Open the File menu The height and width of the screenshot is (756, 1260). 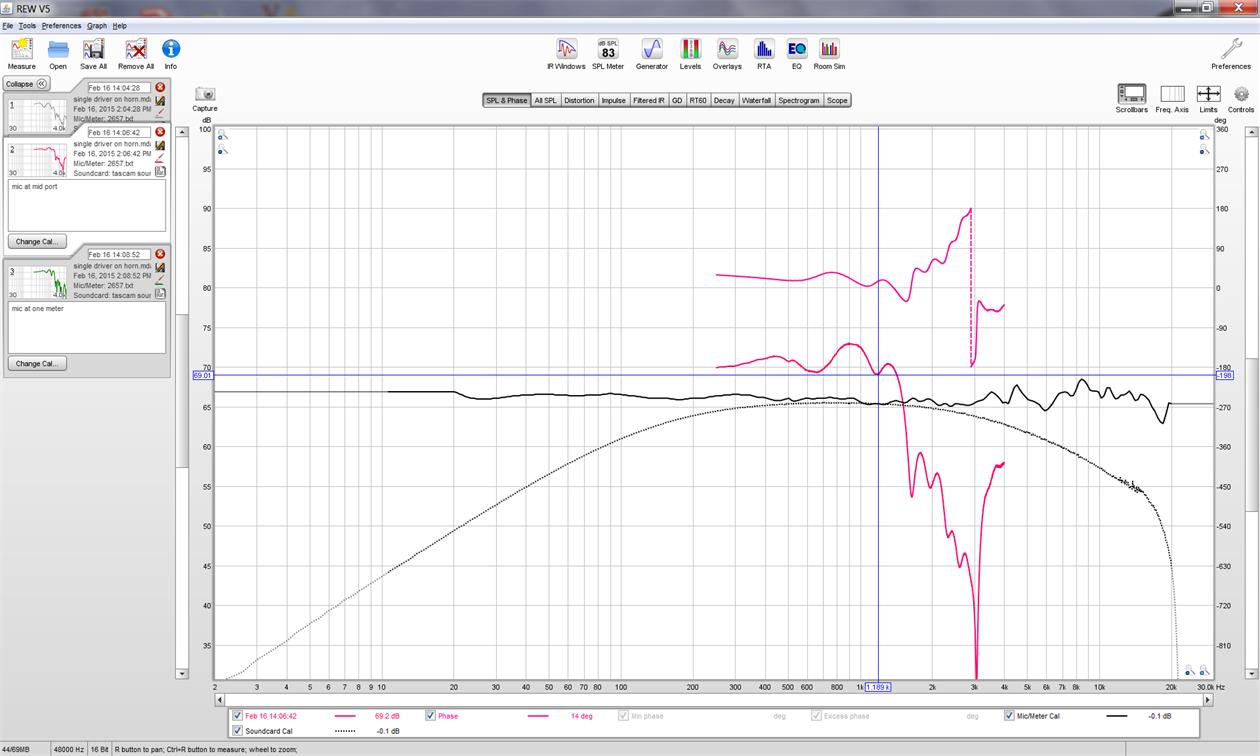(x=8, y=26)
